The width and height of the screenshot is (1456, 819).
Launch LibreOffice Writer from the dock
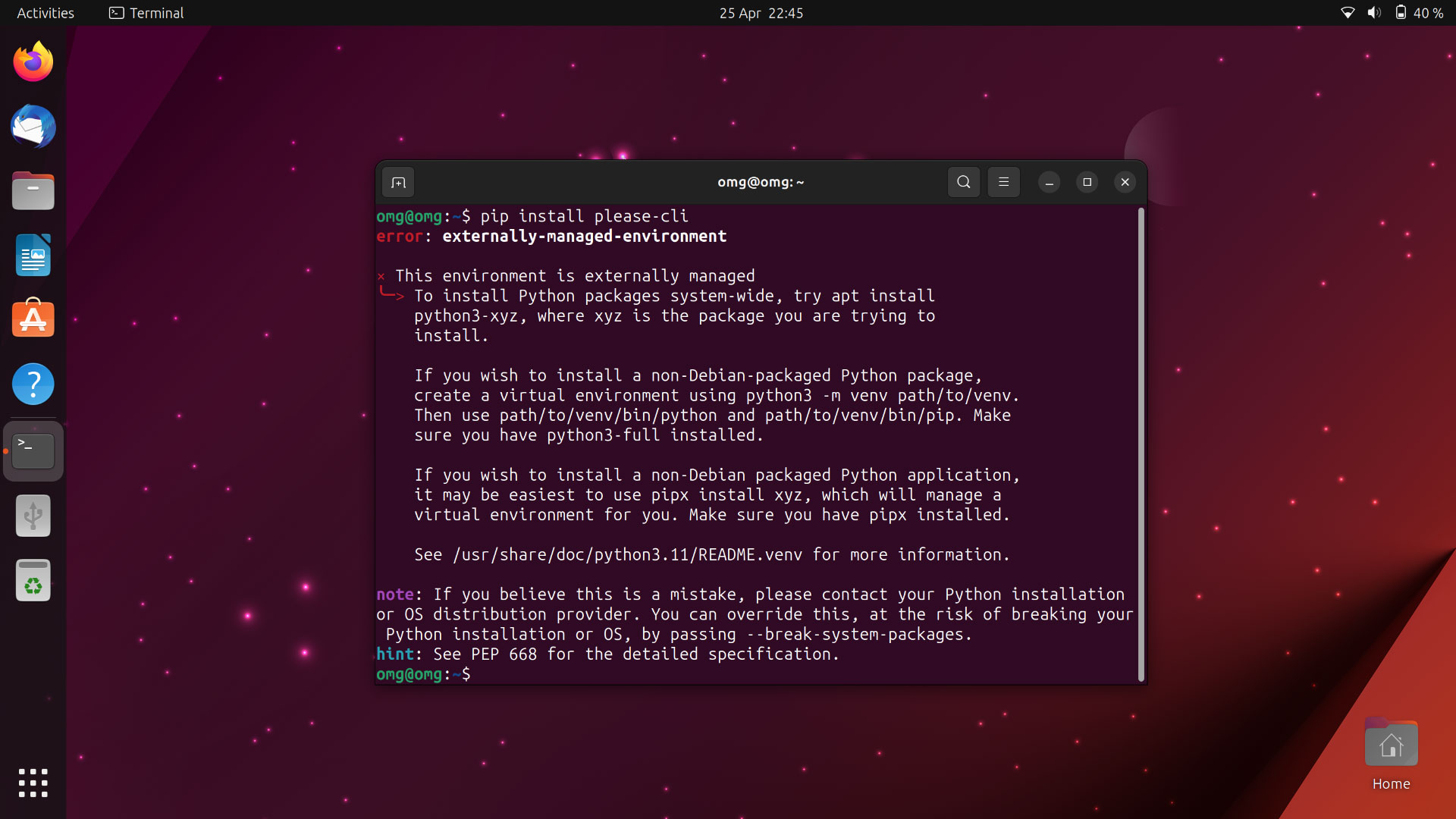33,256
